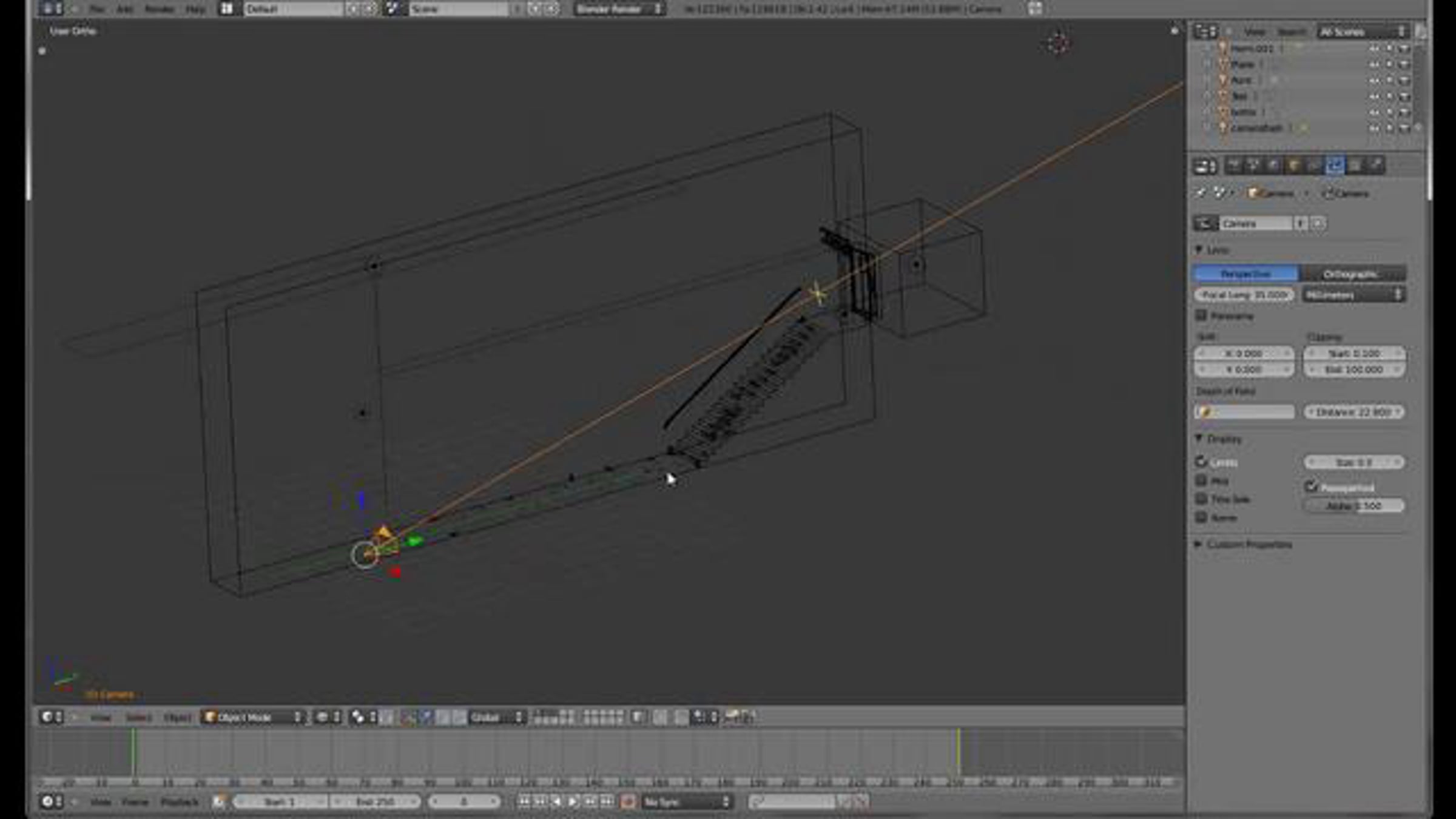Screen dimensions: 1456x819
Task: Switch camera lens to Orthographic
Action: pos(1353,274)
